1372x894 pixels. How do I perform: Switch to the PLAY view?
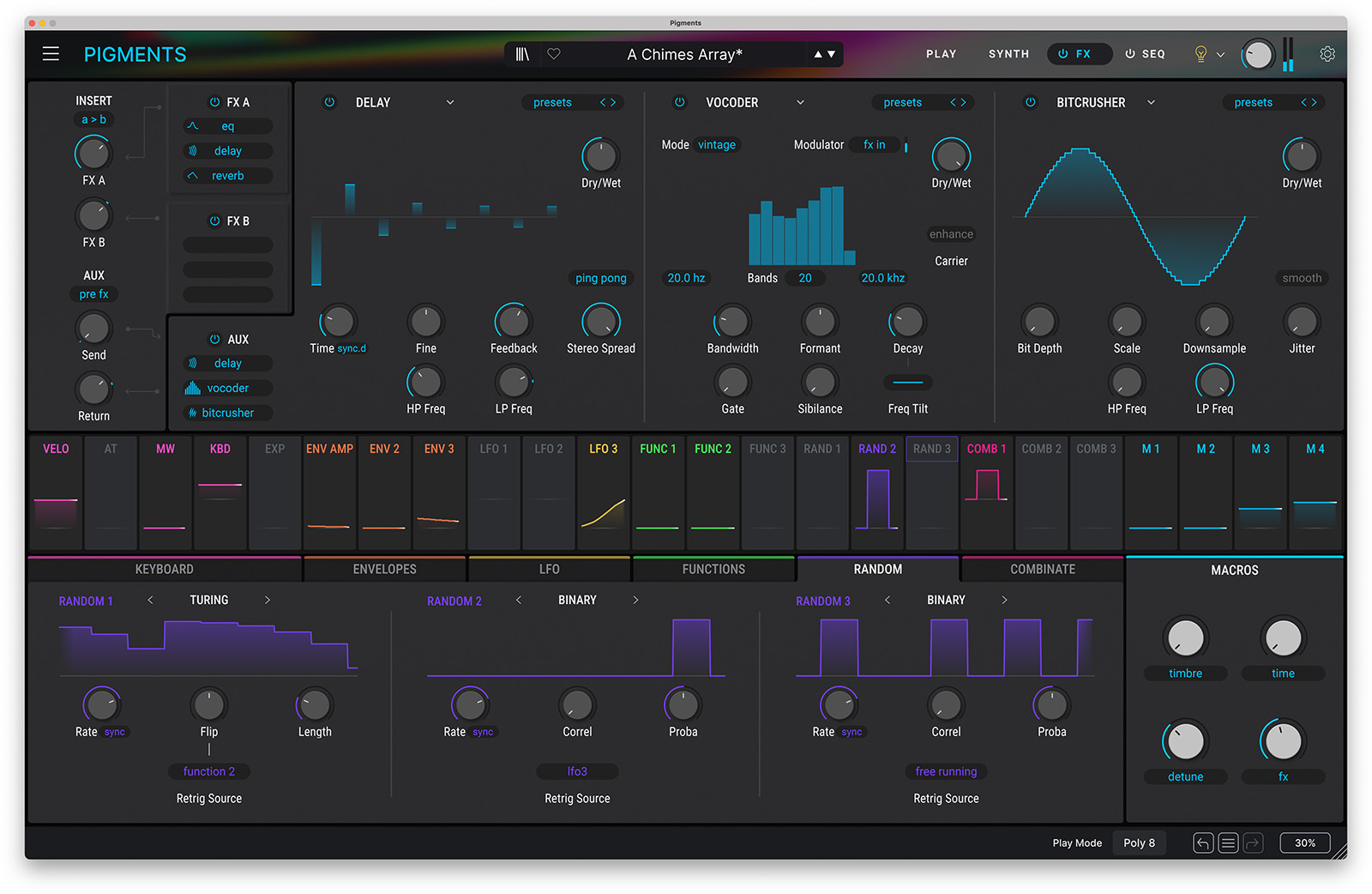(x=941, y=54)
